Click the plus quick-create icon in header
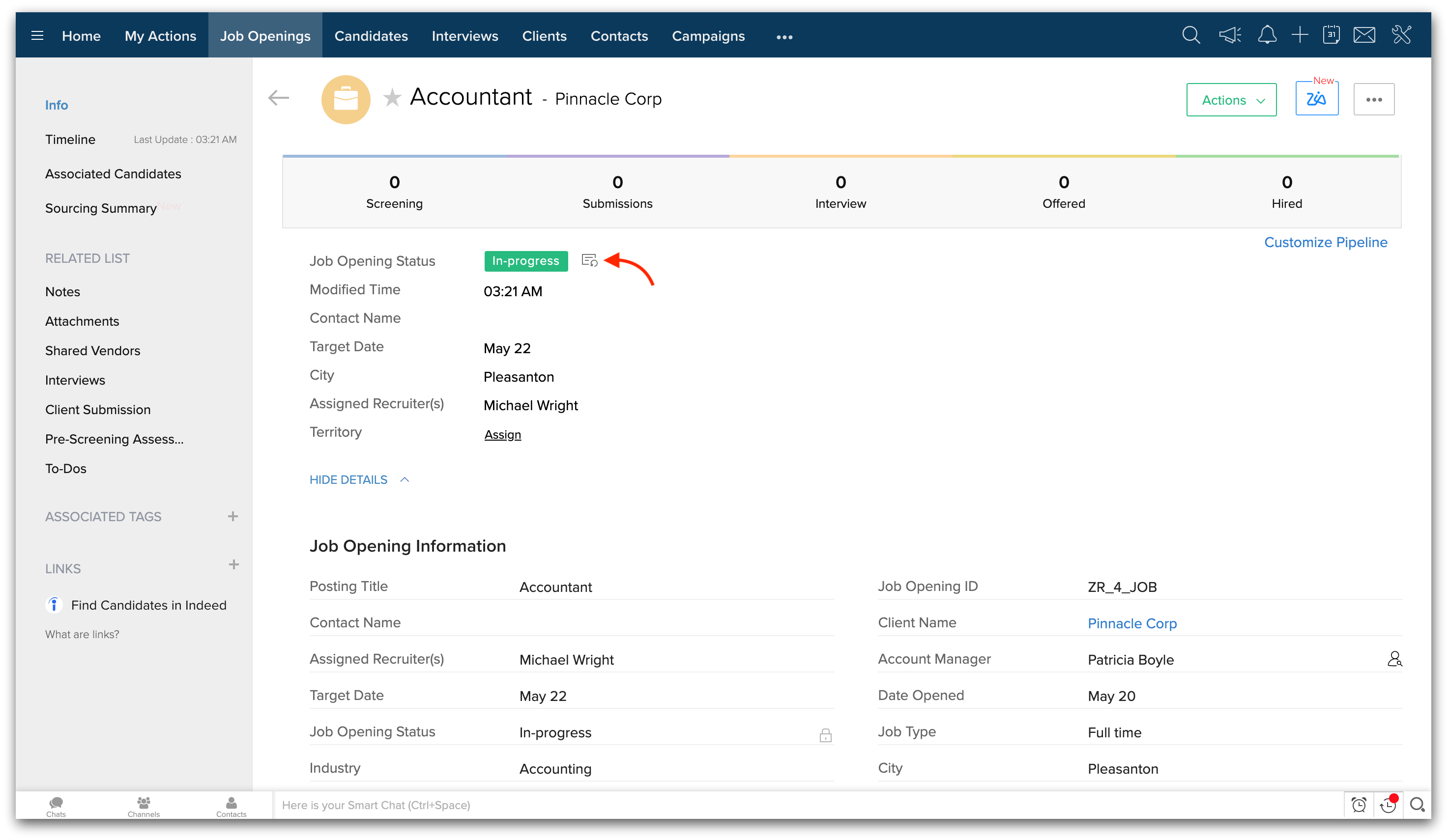1449x840 pixels. [x=1300, y=36]
